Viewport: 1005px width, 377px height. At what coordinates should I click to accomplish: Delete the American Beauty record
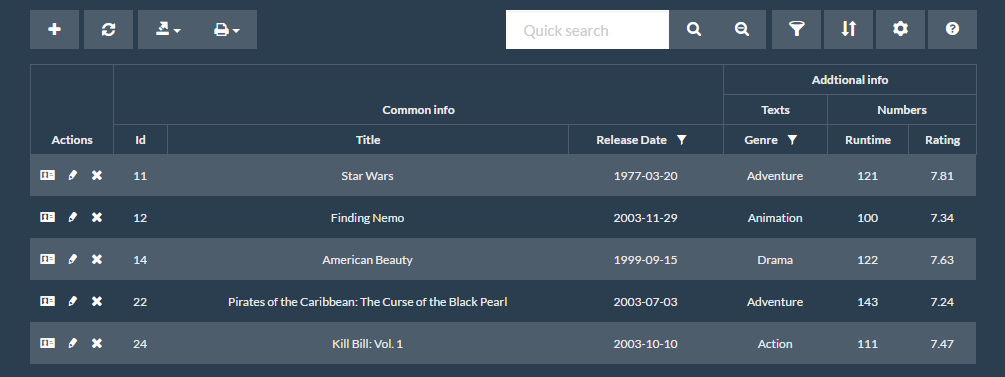click(x=97, y=259)
